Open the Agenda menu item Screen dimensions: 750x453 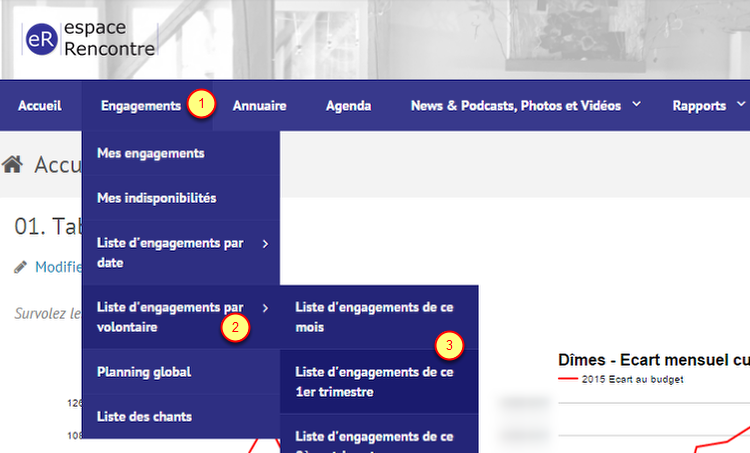click(348, 106)
